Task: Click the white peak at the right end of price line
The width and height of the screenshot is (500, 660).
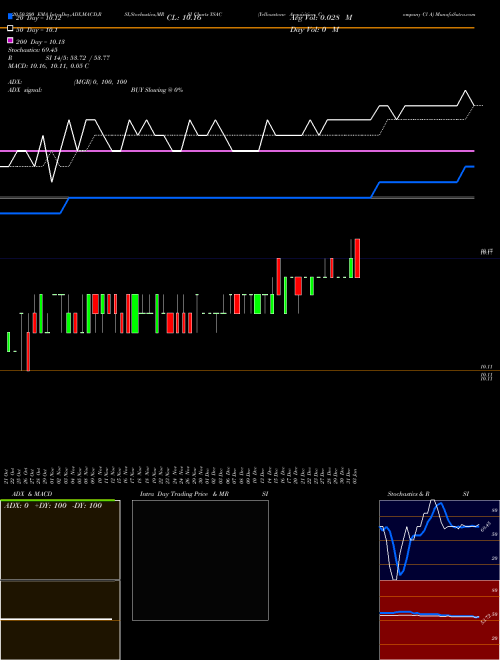Action: (x=465, y=91)
